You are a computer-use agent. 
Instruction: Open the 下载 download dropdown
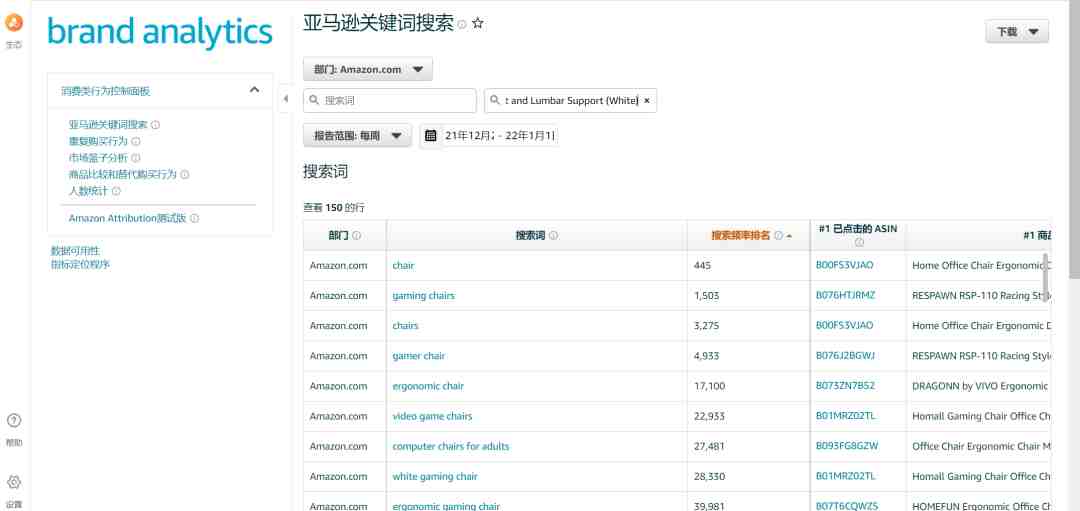pos(1017,32)
